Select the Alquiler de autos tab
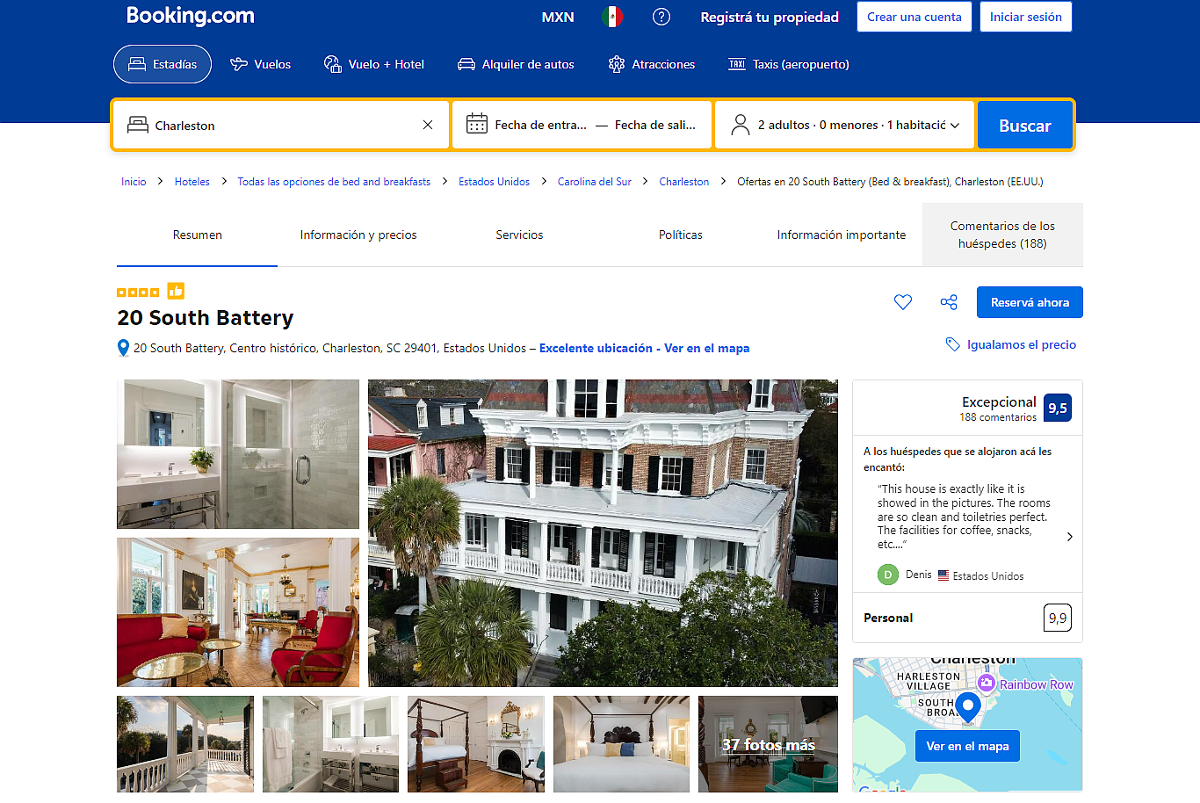The height and width of the screenshot is (803, 1200). (x=516, y=64)
